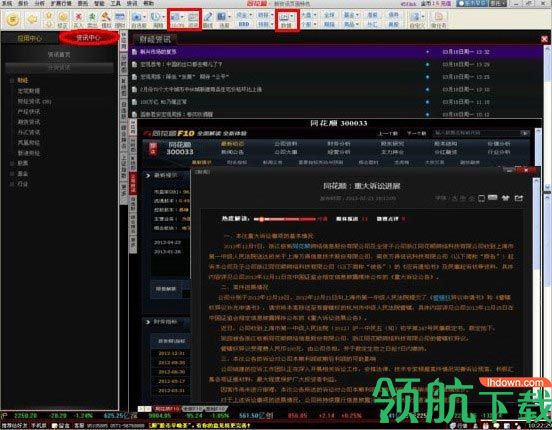
Task: Open the 个股 dropdown in toolbar
Action: click(309, 24)
